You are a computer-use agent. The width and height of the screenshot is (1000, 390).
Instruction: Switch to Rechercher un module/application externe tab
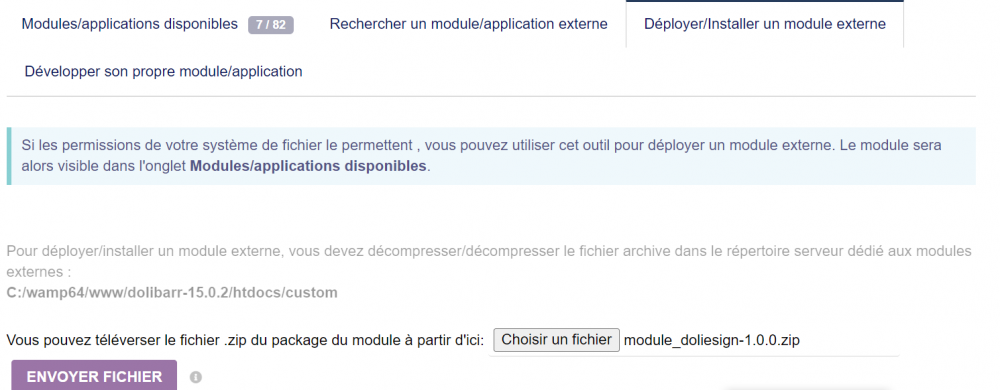[x=468, y=24]
